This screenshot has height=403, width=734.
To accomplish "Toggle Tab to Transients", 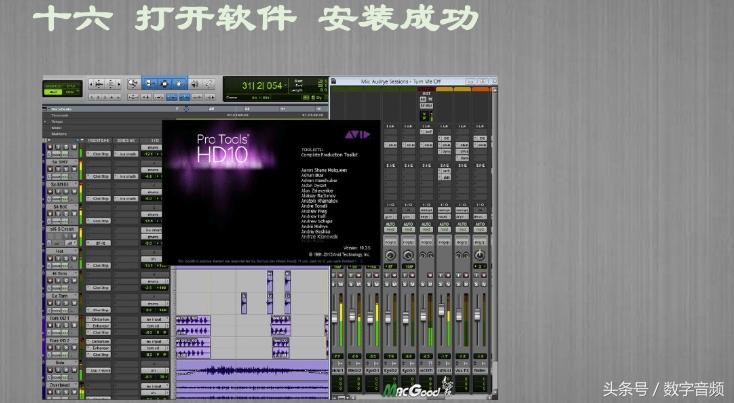I will (x=146, y=97).
